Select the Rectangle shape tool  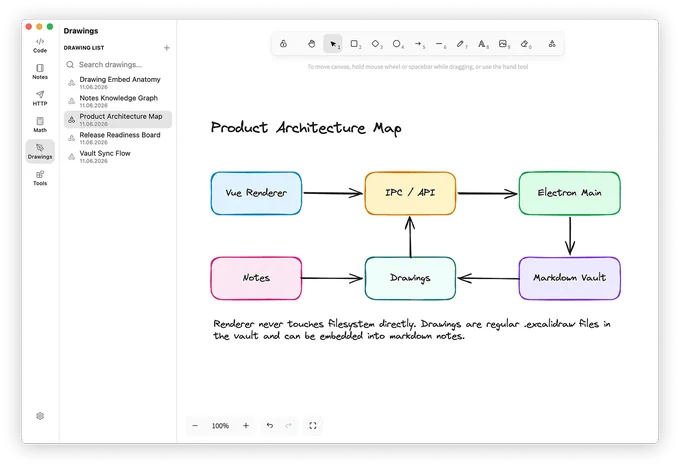[x=355, y=44]
